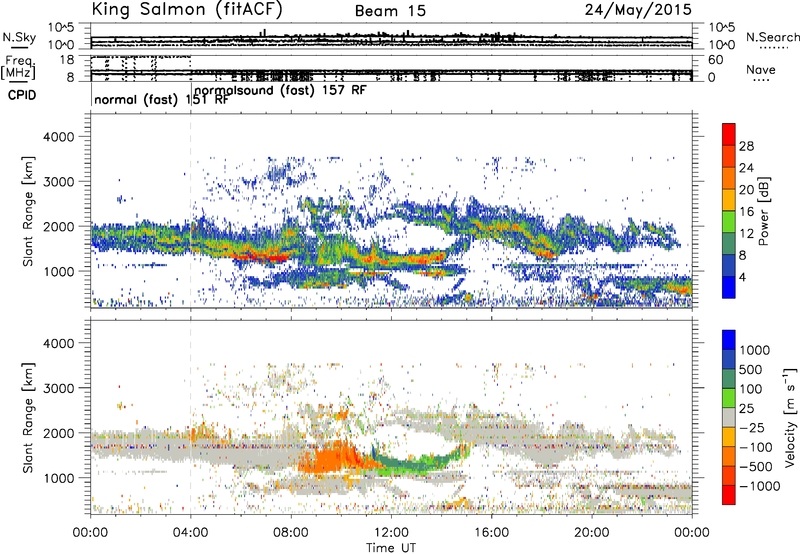800x554 pixels.
Task: Click the 16:00 time tick label
Action: click(491, 533)
